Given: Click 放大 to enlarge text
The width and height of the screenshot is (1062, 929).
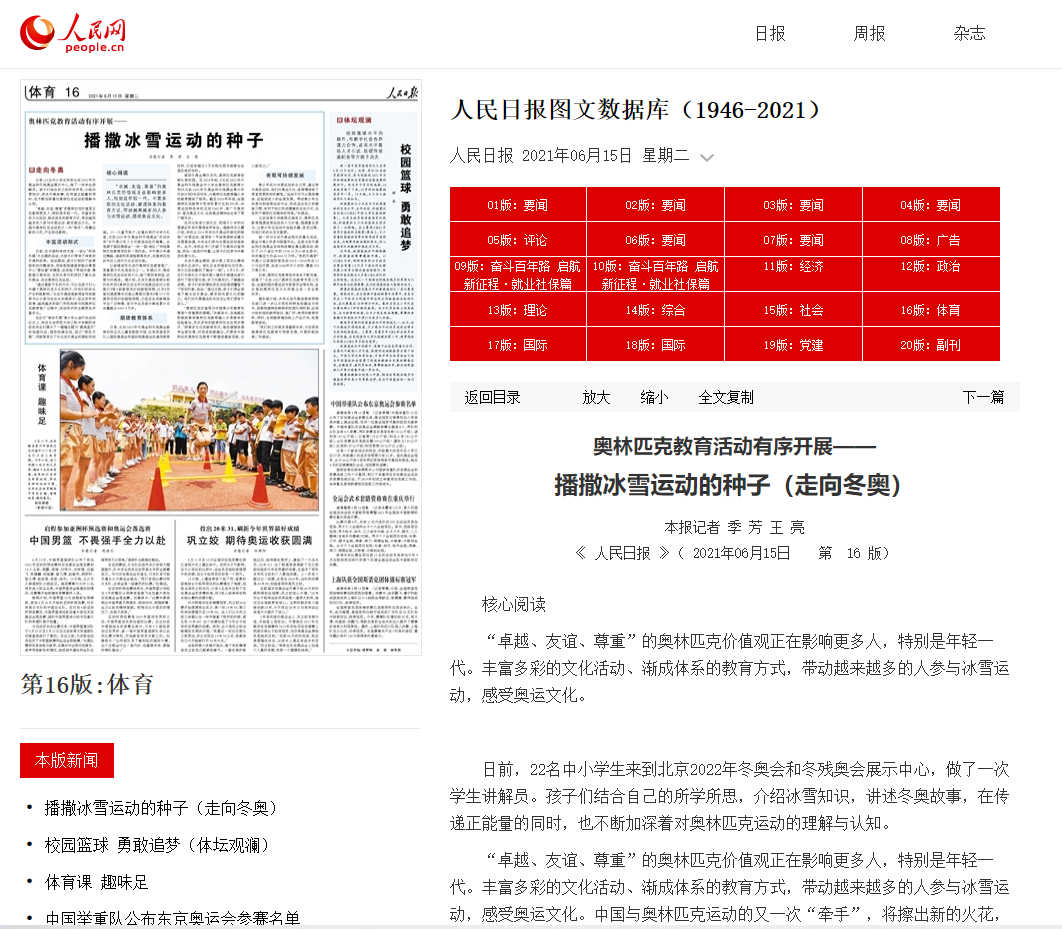Looking at the screenshot, I should pos(597,397).
